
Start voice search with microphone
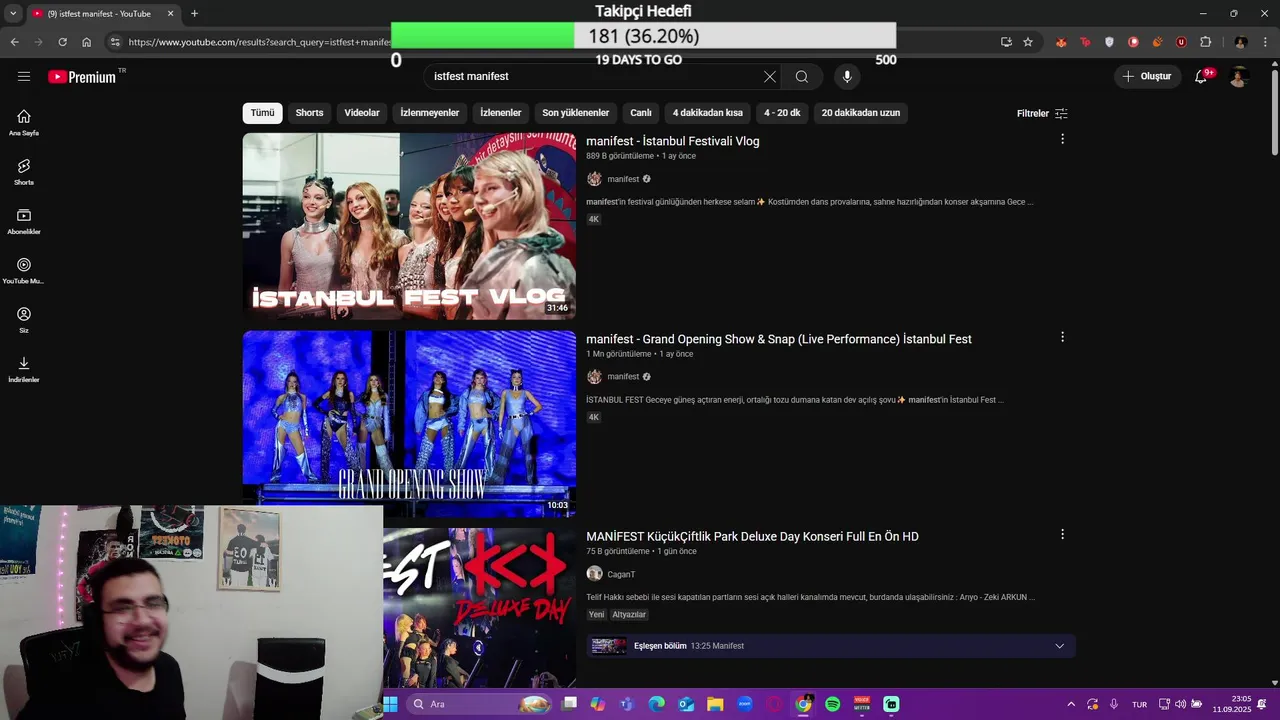847,76
